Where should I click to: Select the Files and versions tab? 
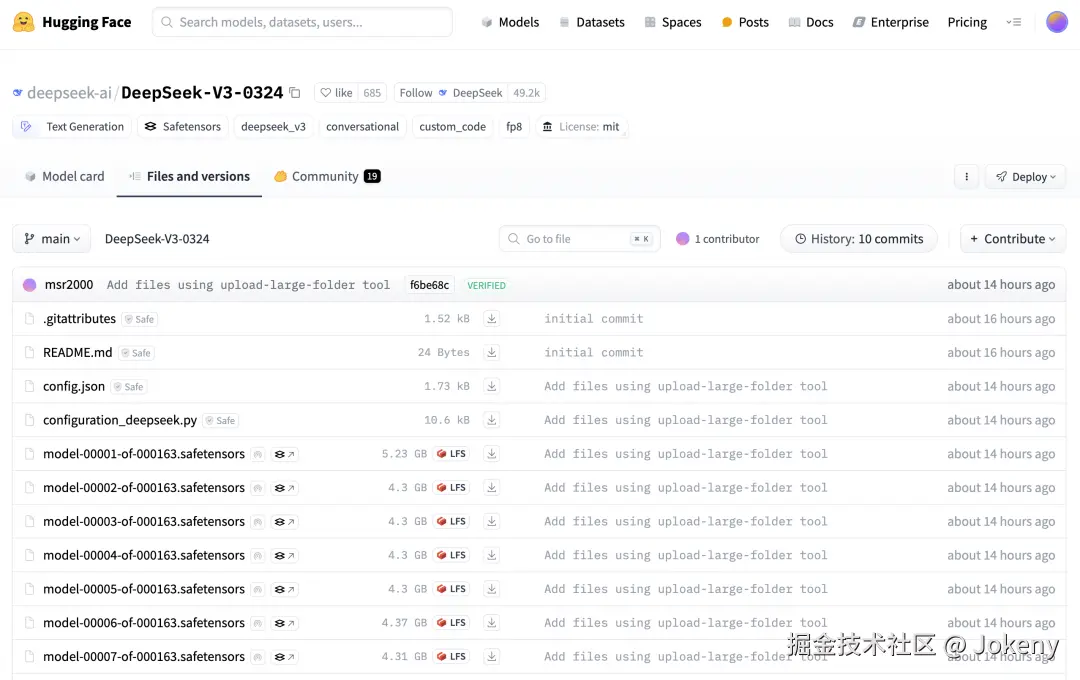coord(189,176)
